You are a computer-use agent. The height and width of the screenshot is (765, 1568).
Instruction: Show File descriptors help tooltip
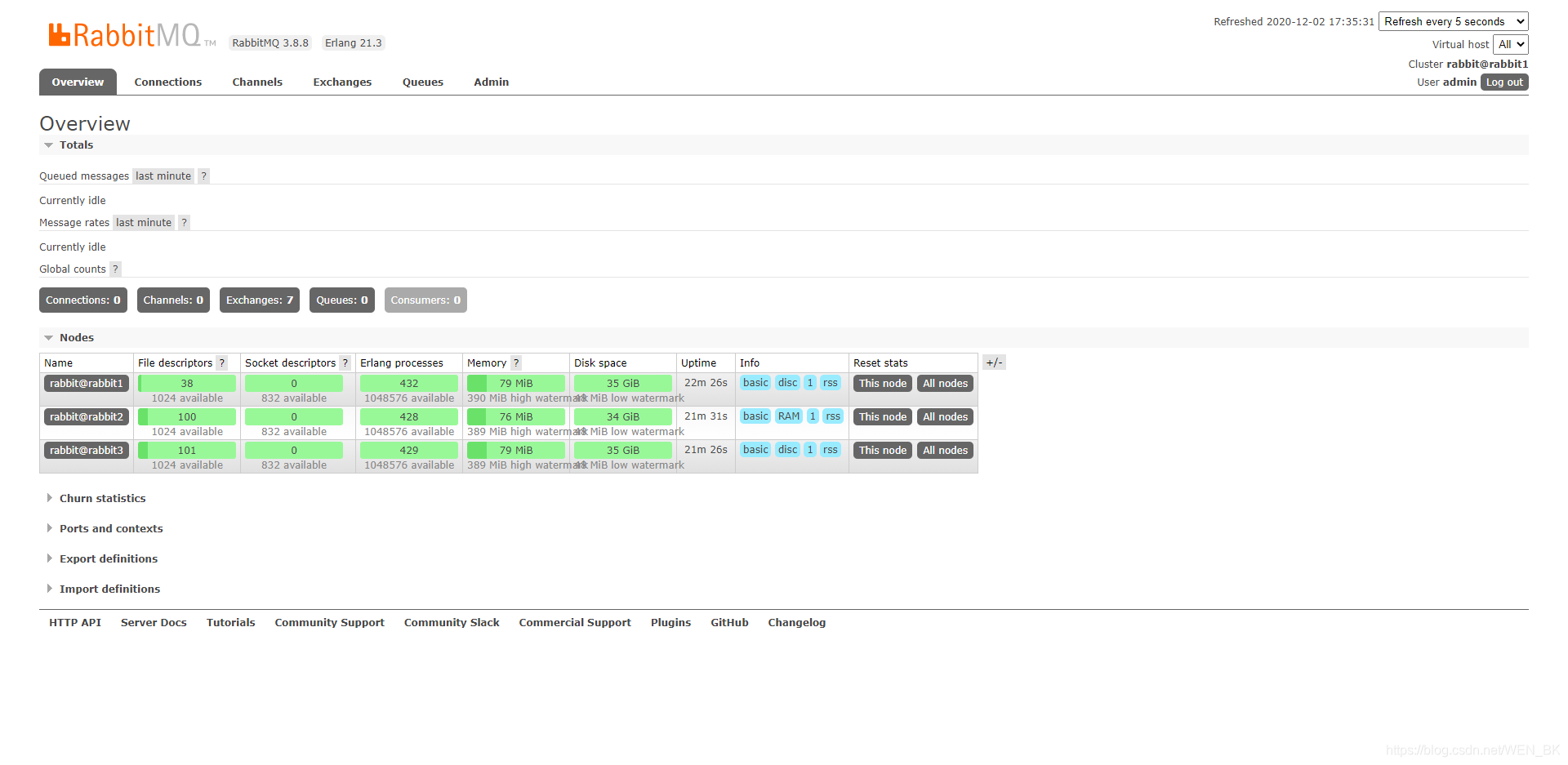pos(221,363)
